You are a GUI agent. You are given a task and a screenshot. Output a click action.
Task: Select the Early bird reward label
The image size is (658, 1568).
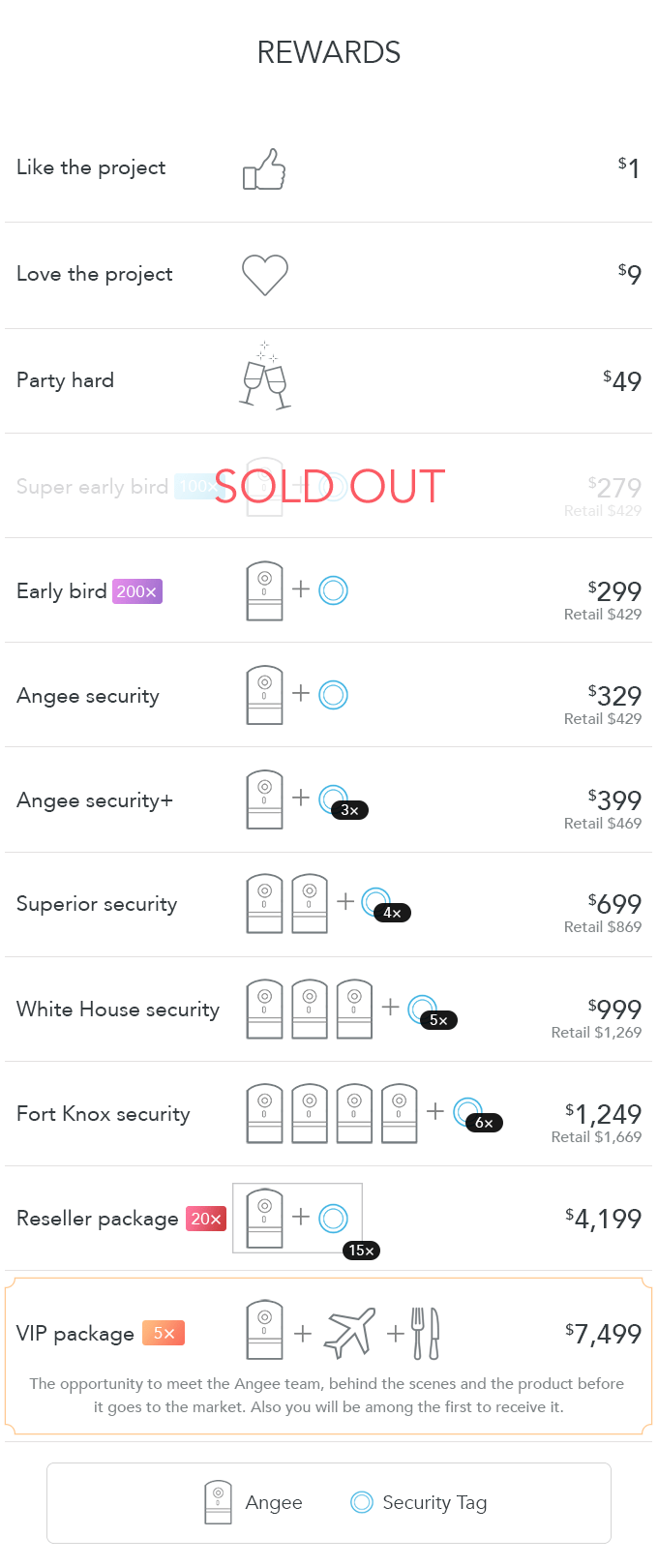pos(62,591)
